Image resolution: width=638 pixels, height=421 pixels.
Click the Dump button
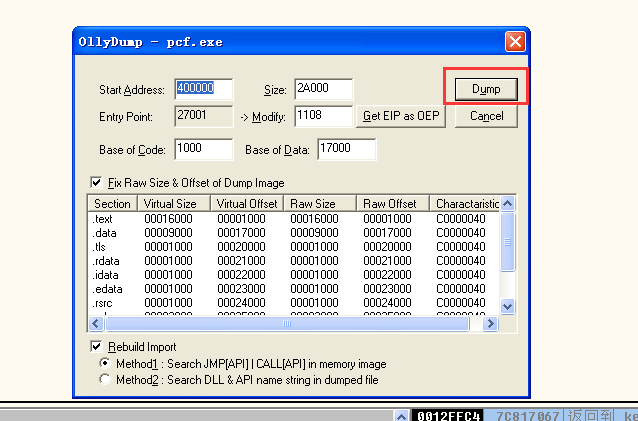point(486,89)
